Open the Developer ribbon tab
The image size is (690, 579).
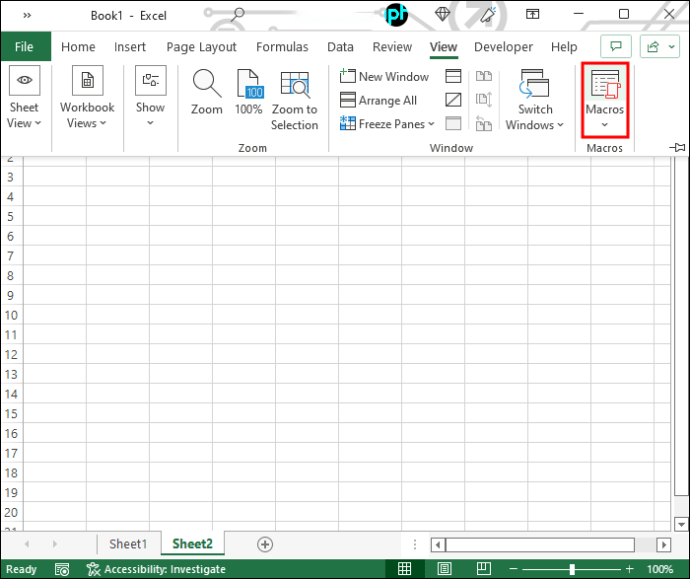(x=503, y=47)
